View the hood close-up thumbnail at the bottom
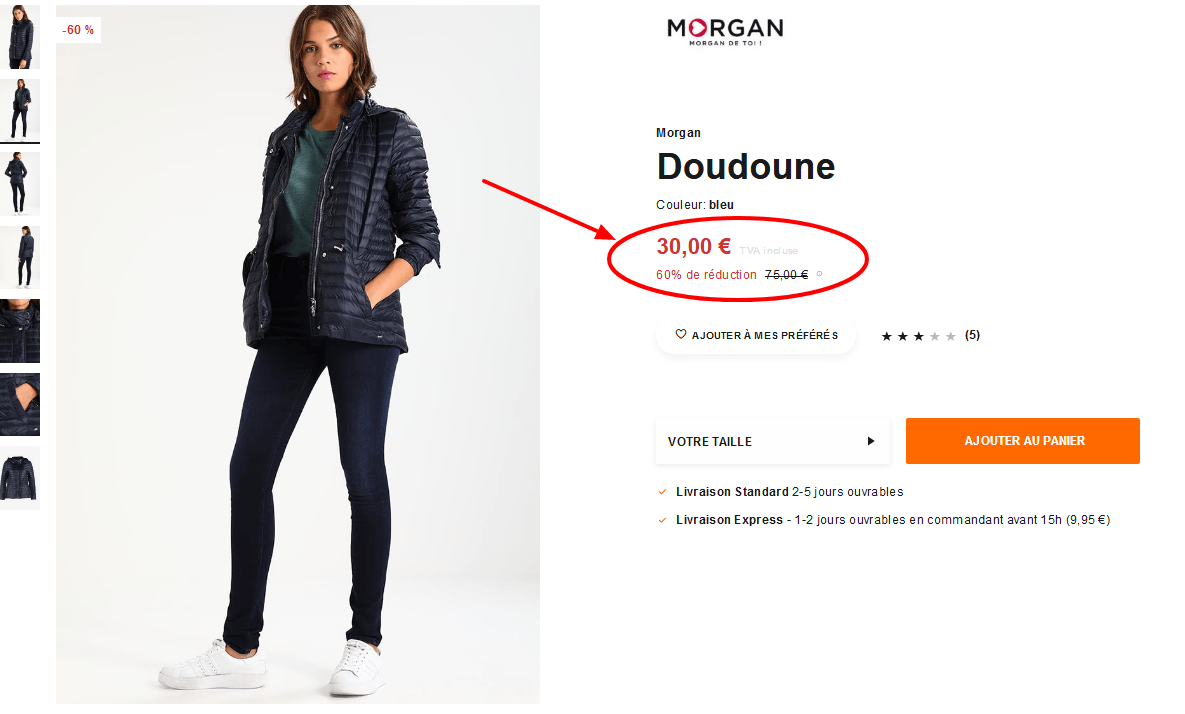1185x714 pixels. coord(20,478)
